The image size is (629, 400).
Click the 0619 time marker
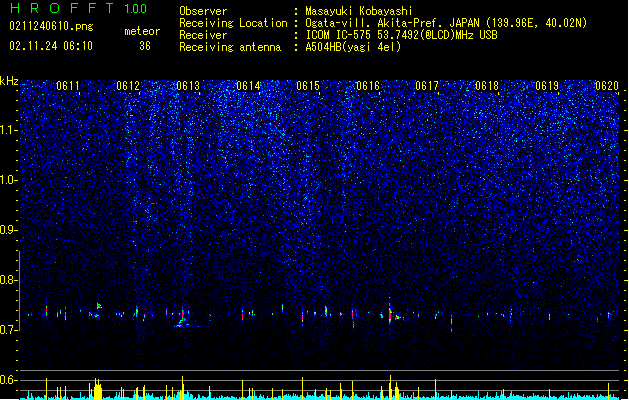point(547,86)
